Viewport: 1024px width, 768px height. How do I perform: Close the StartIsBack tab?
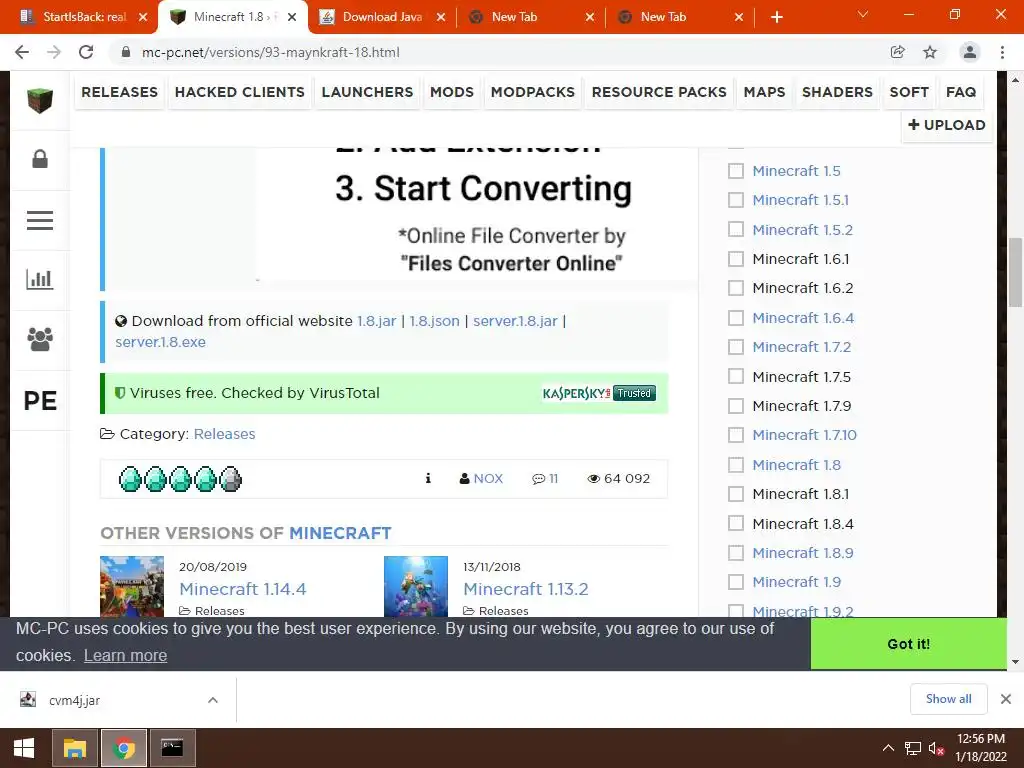click(143, 17)
